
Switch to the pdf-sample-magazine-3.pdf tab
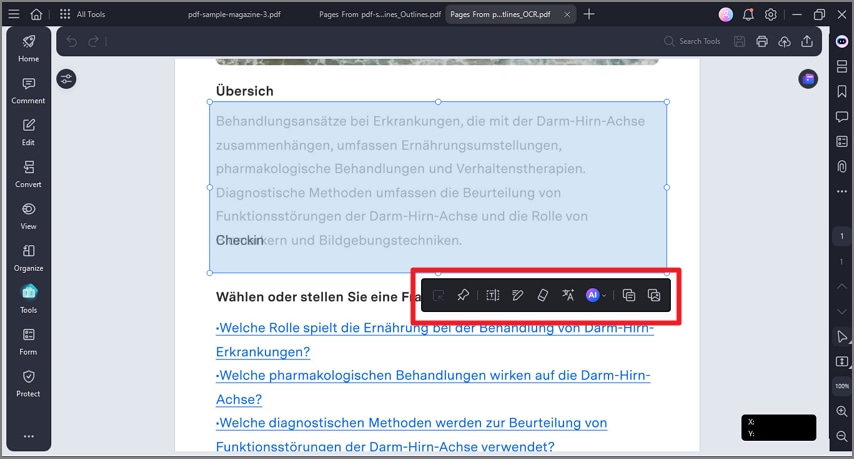pyautogui.click(x=234, y=14)
